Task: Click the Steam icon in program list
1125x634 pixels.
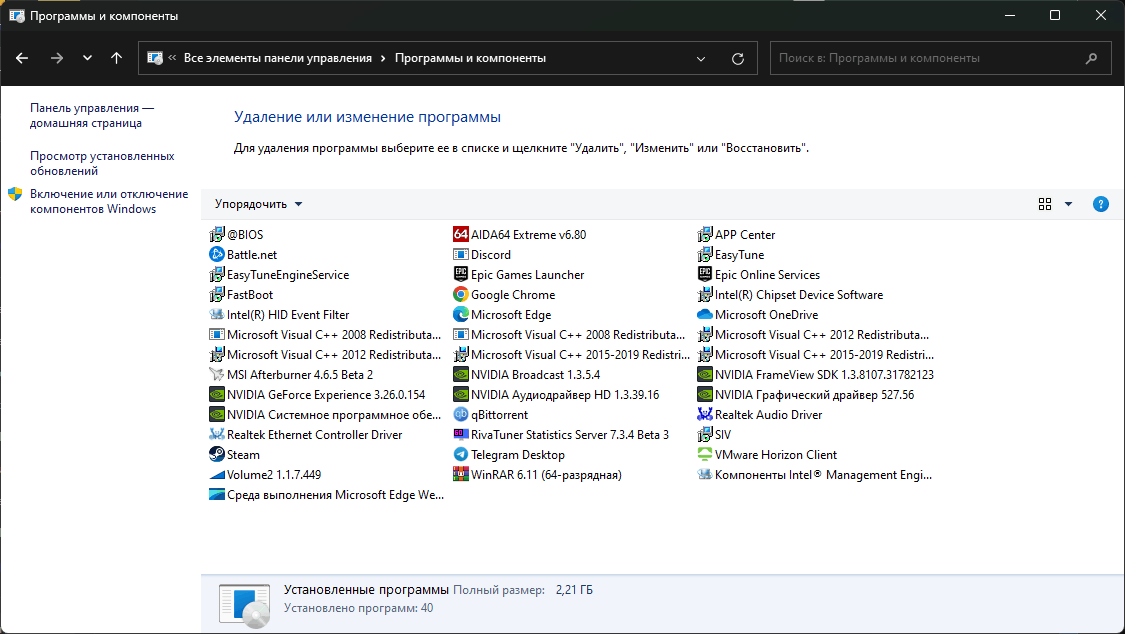Action: (x=217, y=455)
